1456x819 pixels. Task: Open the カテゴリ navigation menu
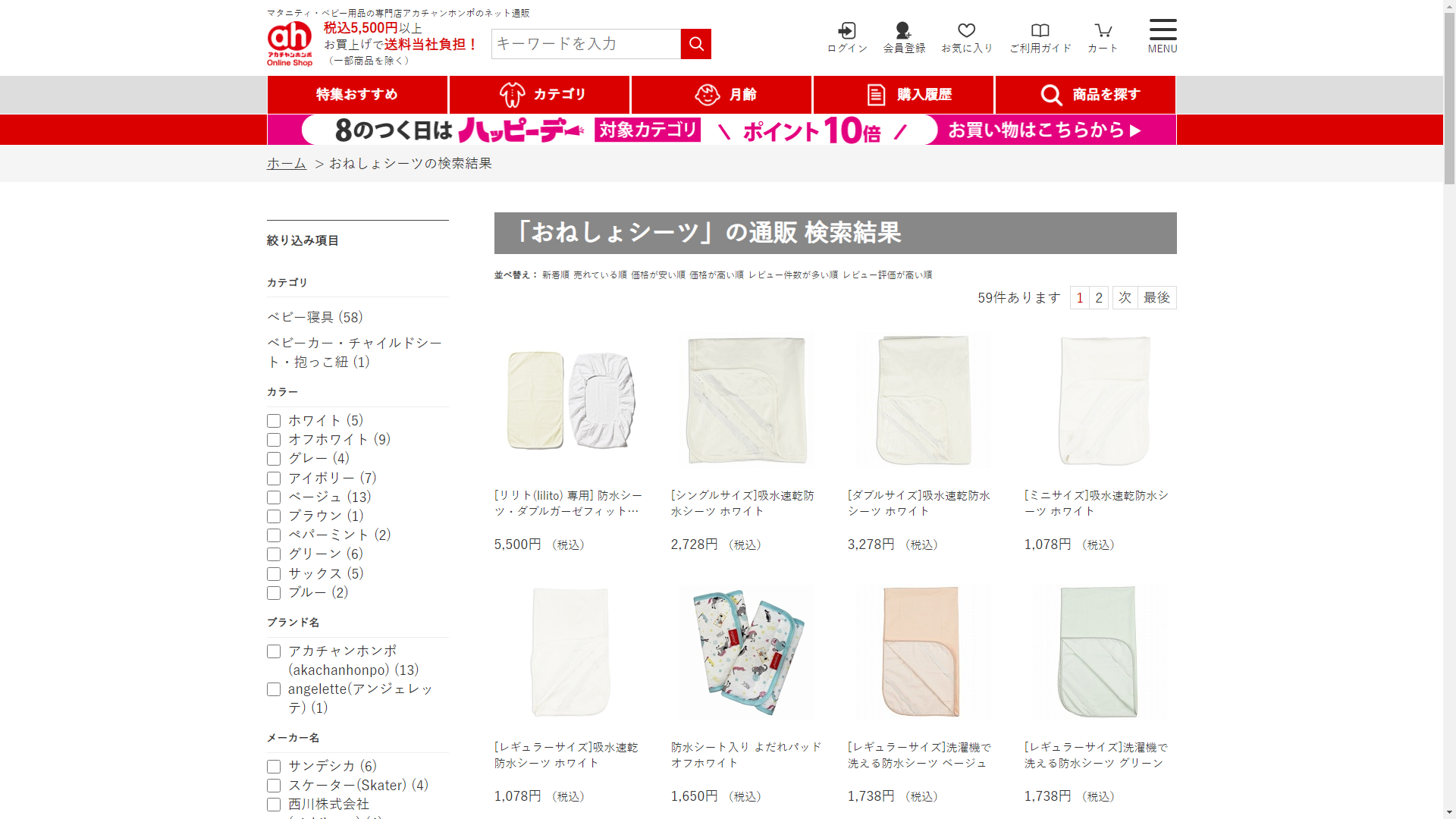tap(539, 95)
